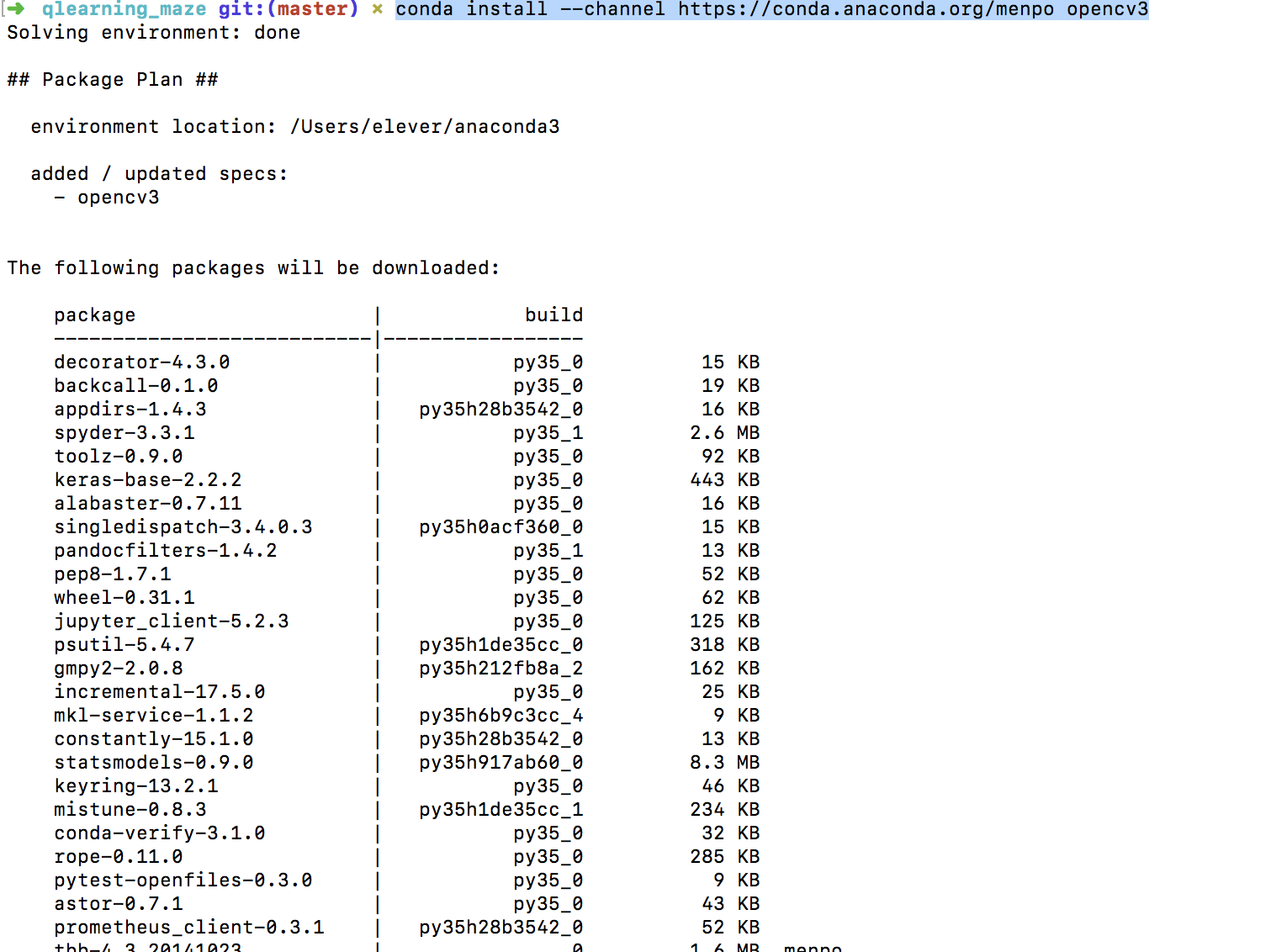Click build 'py35h1de35cc_1' for mistune
Viewport: 1287px width, 952px height.
pyautogui.click(x=501, y=810)
